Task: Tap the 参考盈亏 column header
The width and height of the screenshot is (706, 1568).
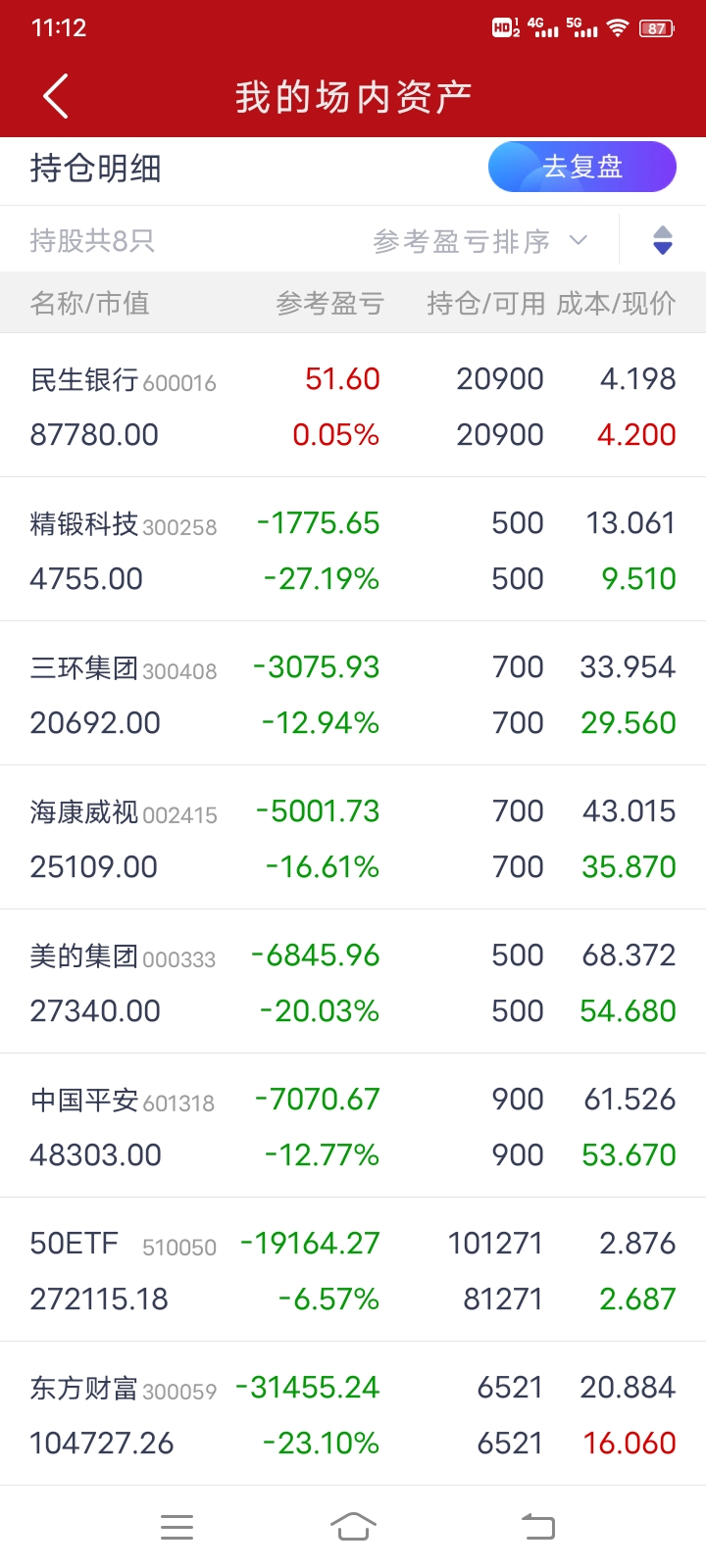Action: point(329,304)
